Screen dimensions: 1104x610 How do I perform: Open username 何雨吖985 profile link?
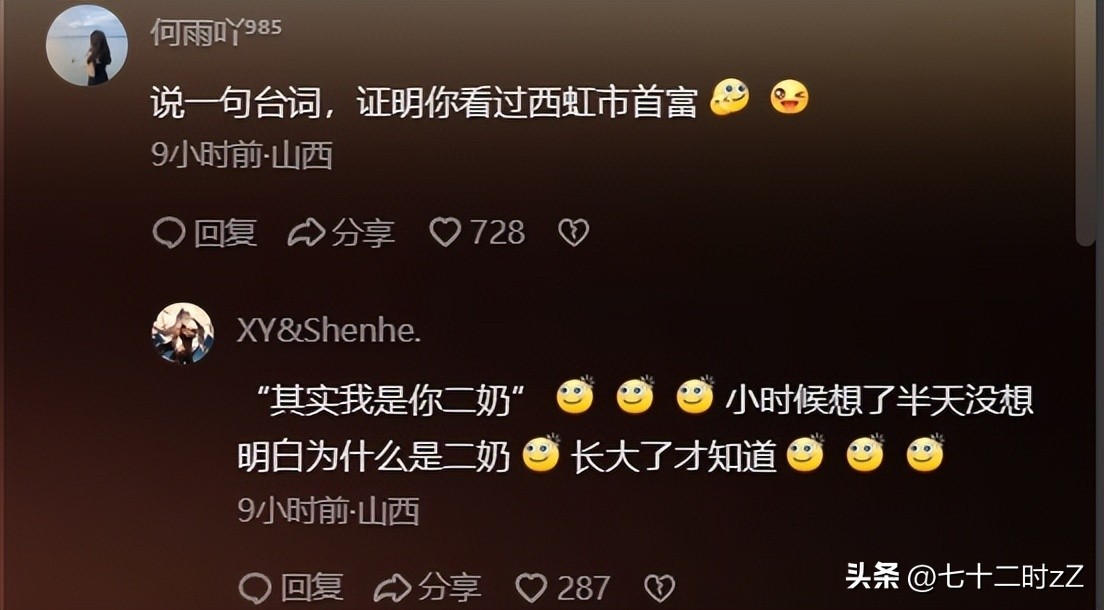(216, 32)
